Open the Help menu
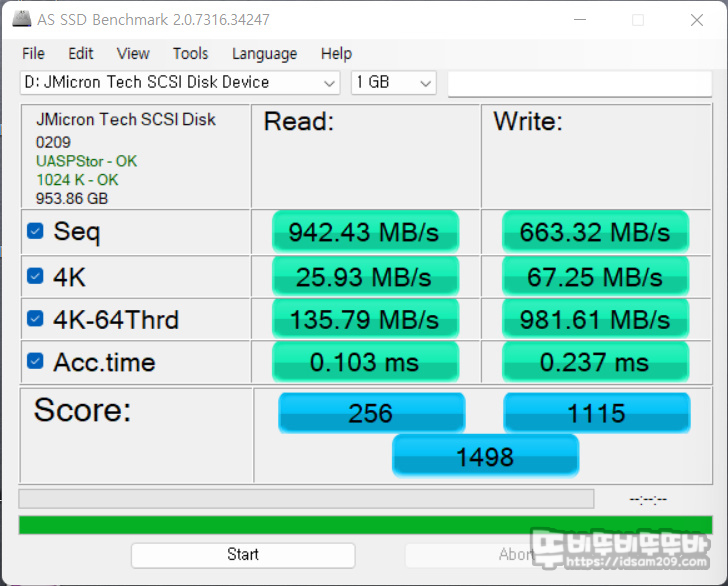728x586 pixels. (336, 53)
